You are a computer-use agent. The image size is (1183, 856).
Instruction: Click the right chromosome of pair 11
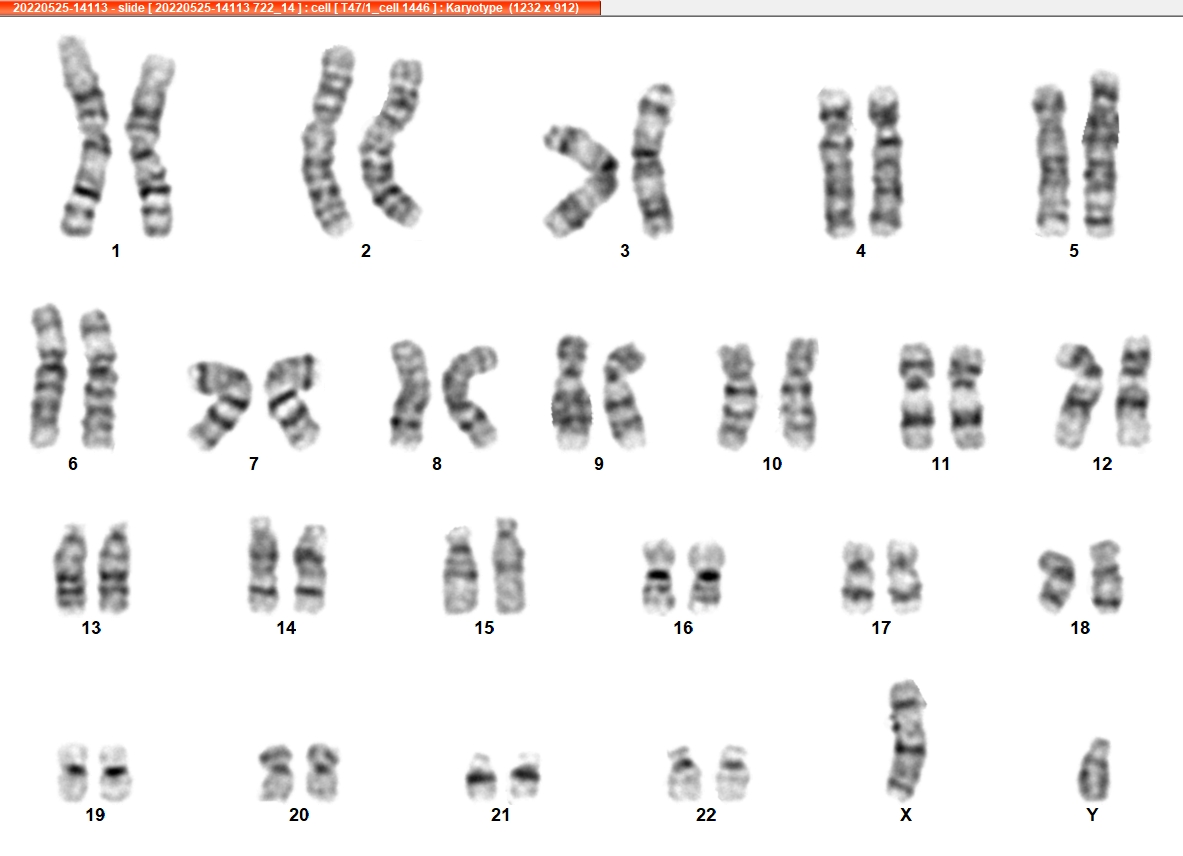pyautogui.click(x=966, y=397)
